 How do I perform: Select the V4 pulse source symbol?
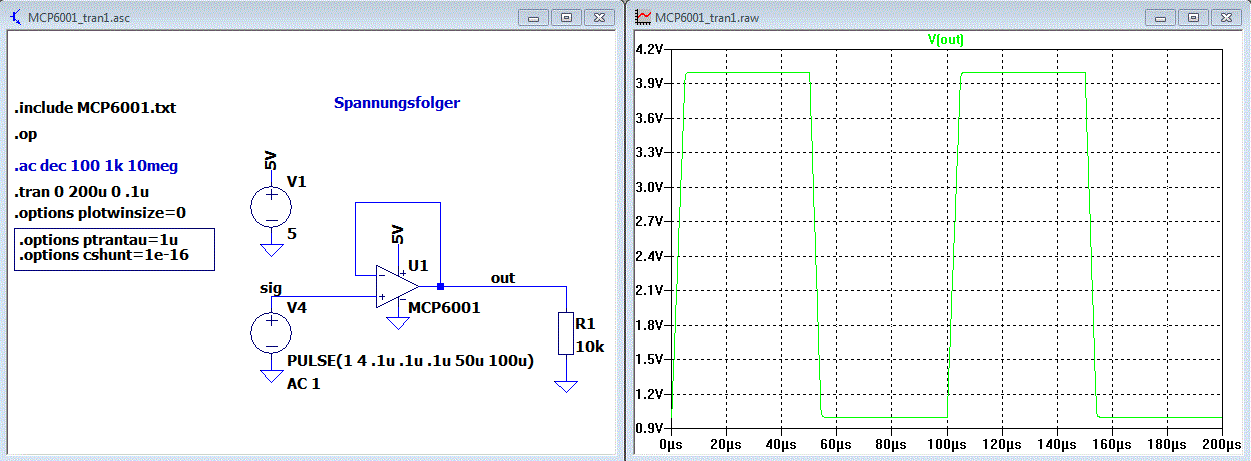tap(270, 332)
